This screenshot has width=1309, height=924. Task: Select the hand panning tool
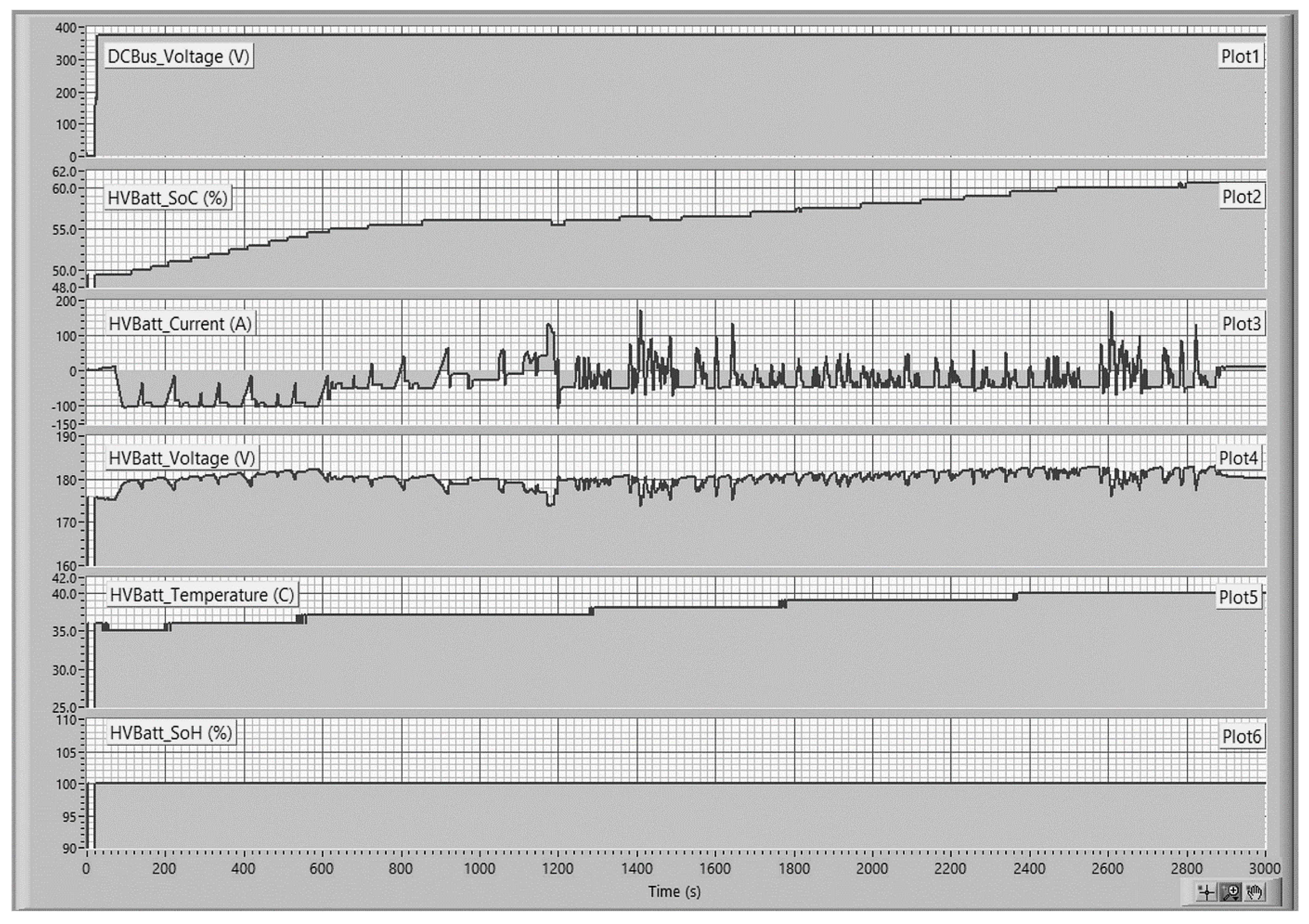tap(1255, 892)
